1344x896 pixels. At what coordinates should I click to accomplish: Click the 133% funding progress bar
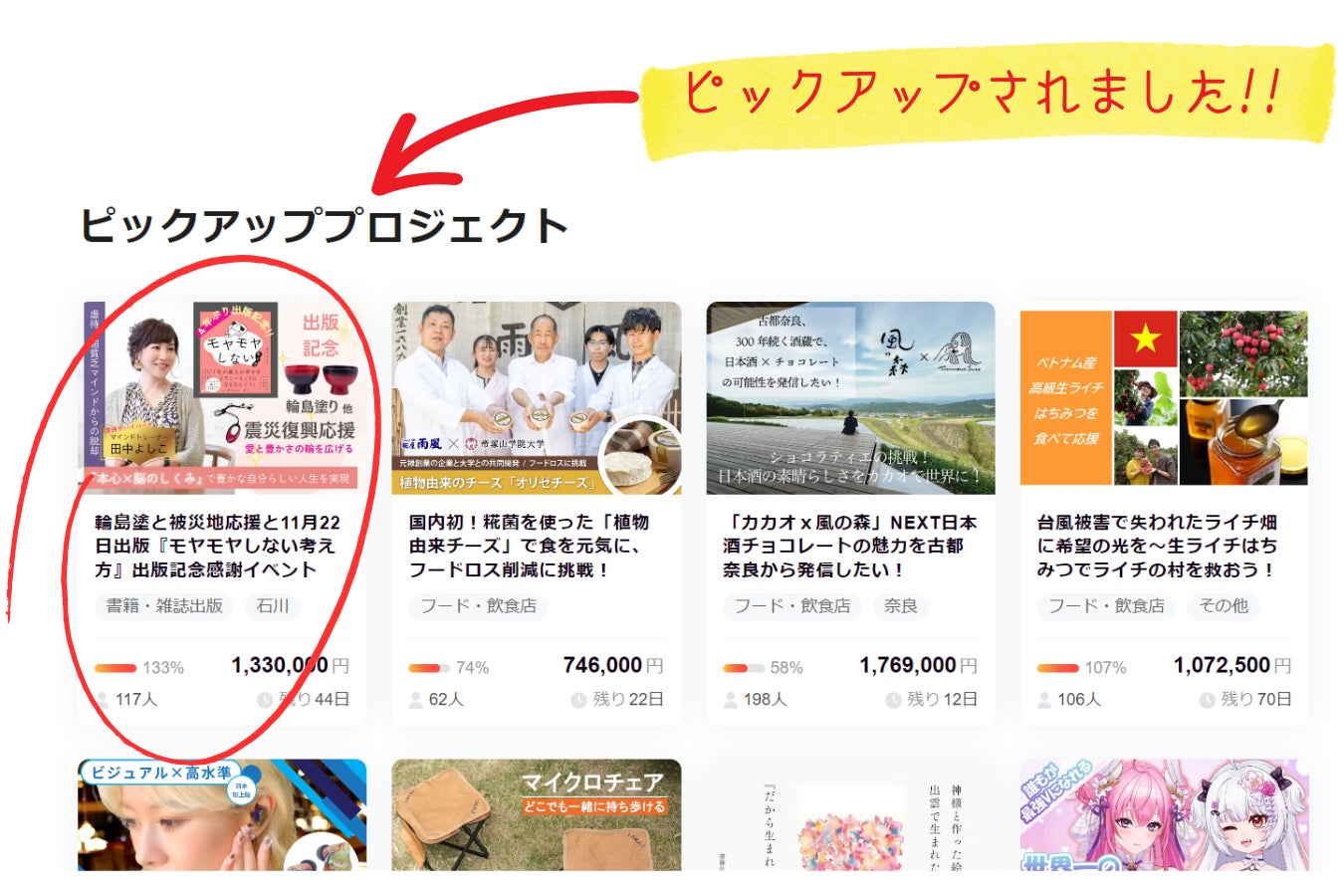[x=115, y=668]
